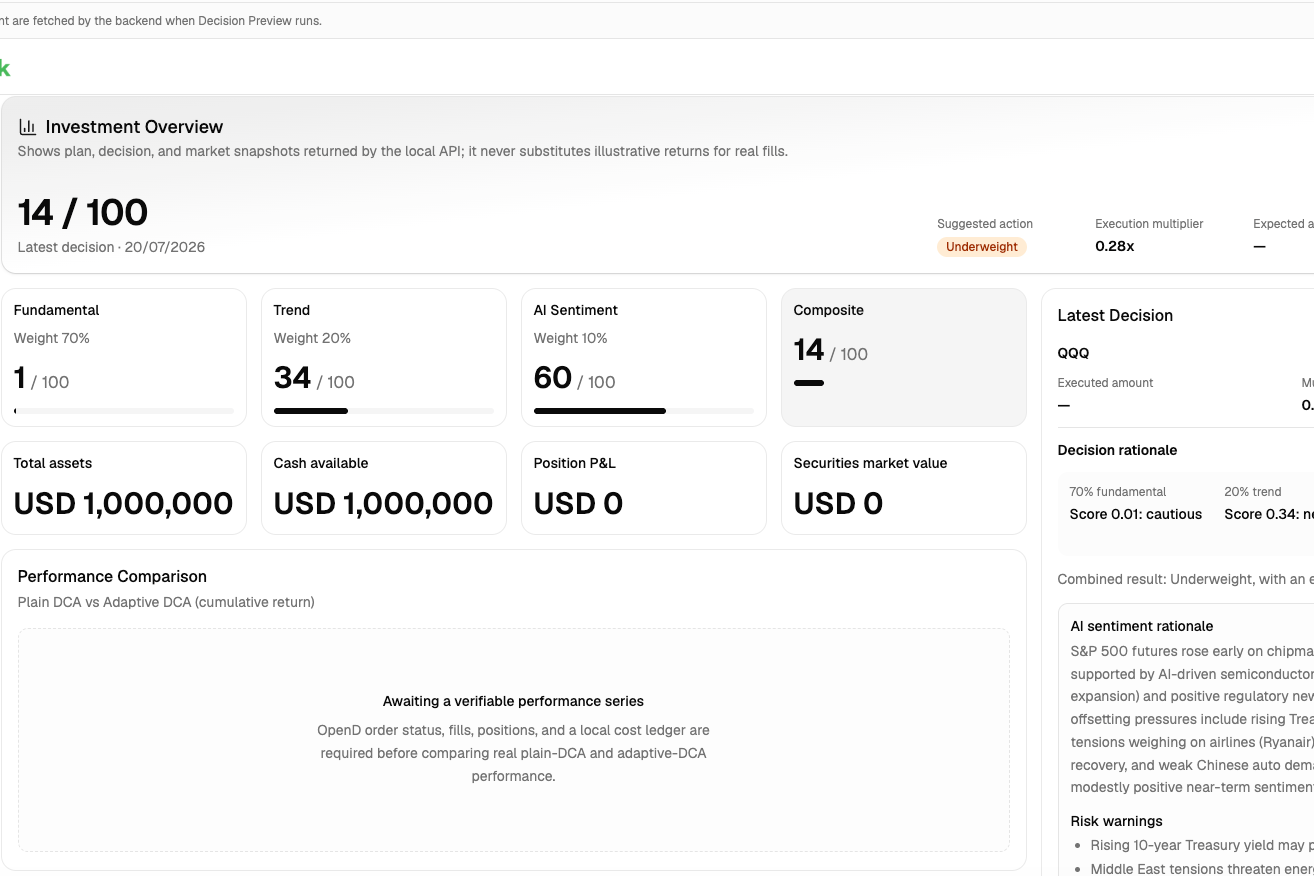Click the Execution multiplier value 0.28x

pos(1114,246)
